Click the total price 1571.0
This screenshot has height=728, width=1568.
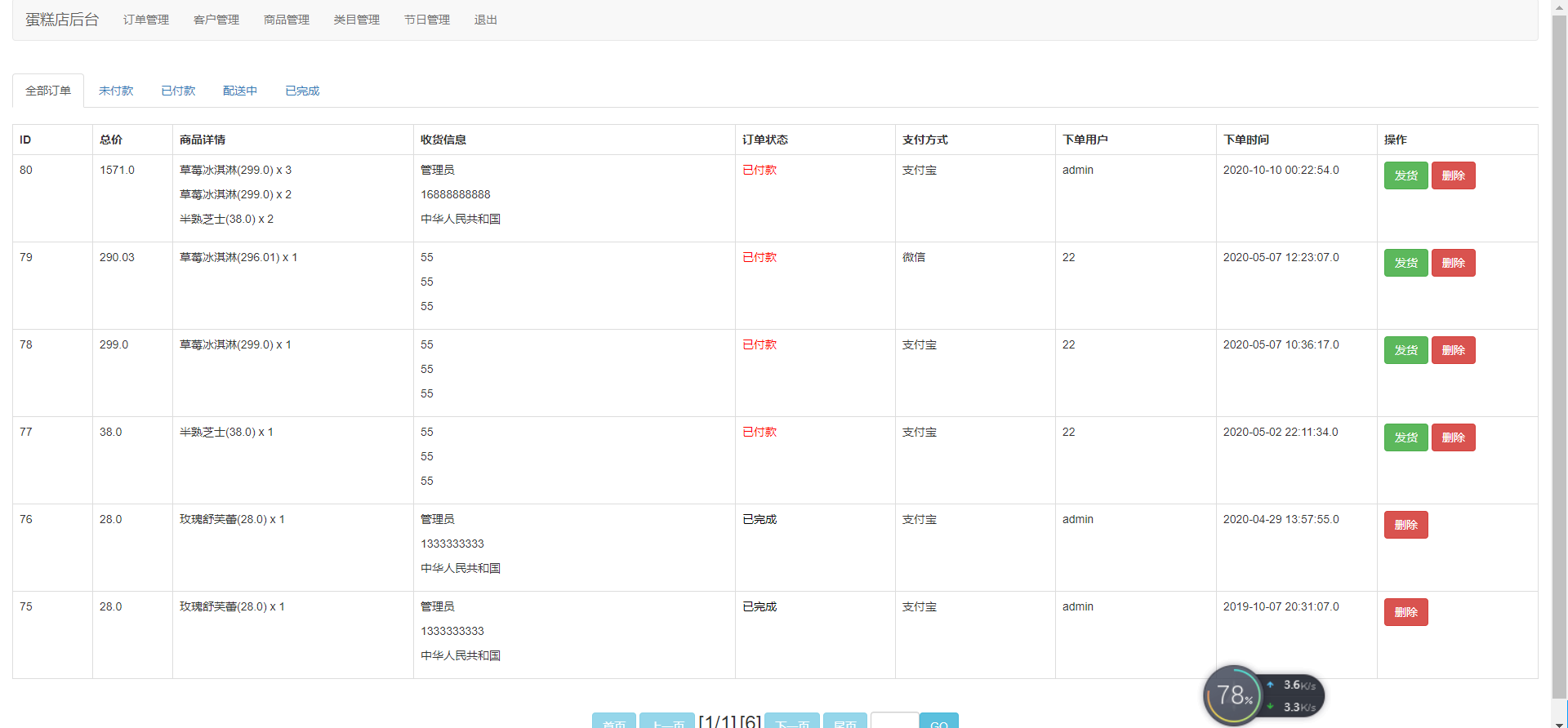point(117,170)
